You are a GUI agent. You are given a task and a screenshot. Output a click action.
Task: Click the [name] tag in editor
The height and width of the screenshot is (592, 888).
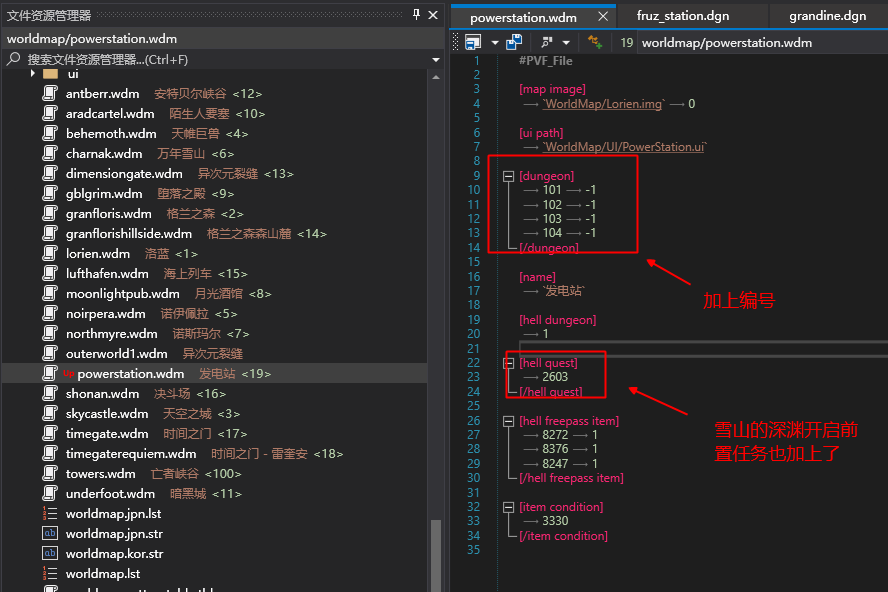coord(537,276)
